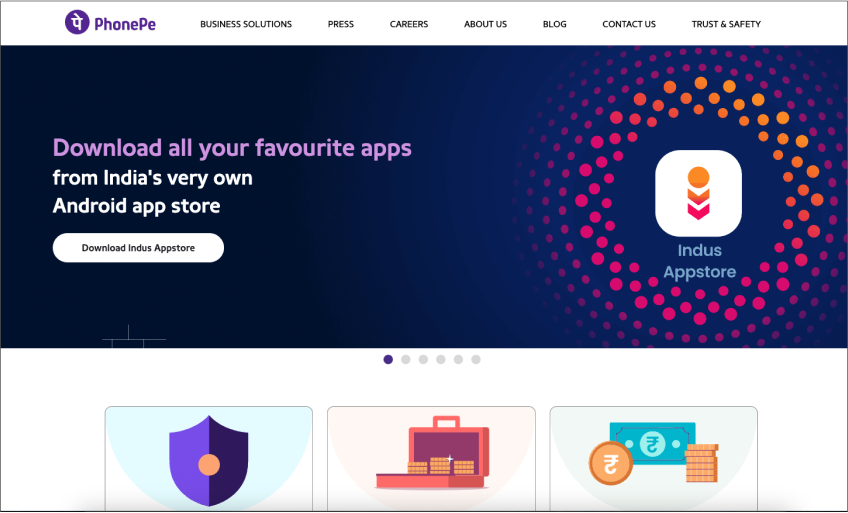Click the 'Download all your favourite apps' headline
The image size is (848, 513).
click(x=232, y=148)
